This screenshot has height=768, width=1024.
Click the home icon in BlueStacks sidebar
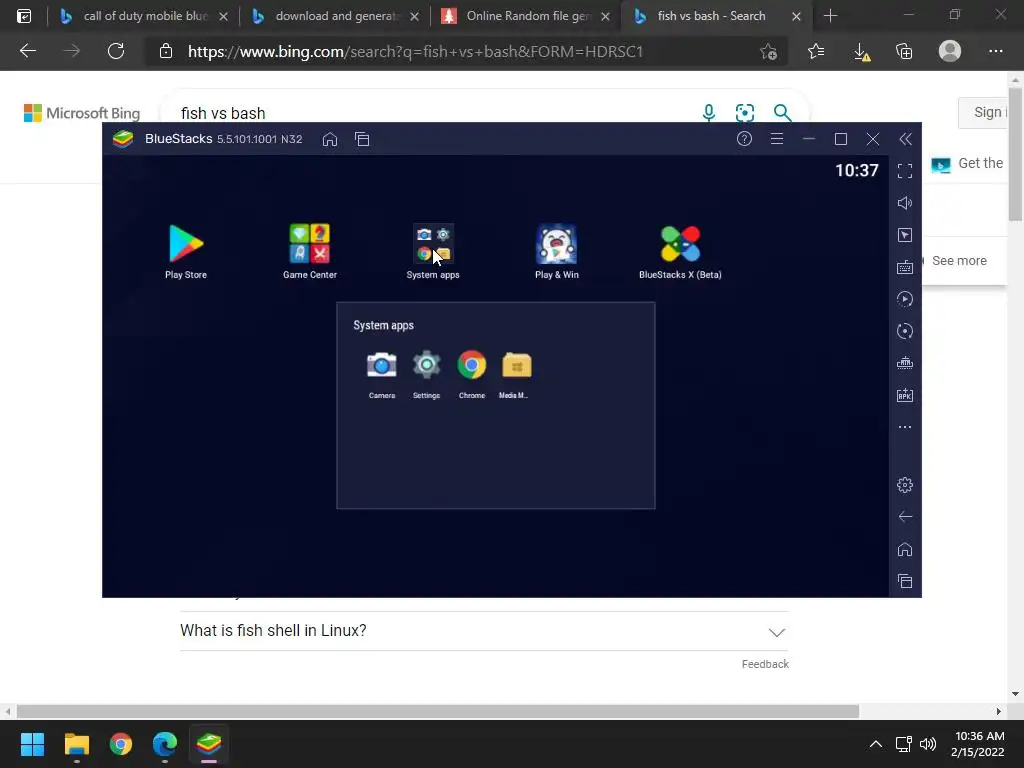(904, 549)
